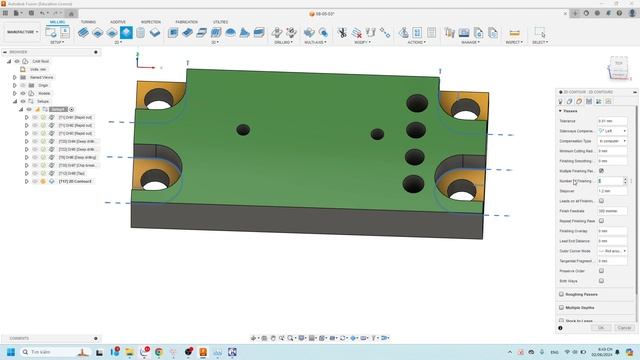
Task: Click the G-code post process icon in ACTIONS
Action: pyautogui.click(x=417, y=32)
